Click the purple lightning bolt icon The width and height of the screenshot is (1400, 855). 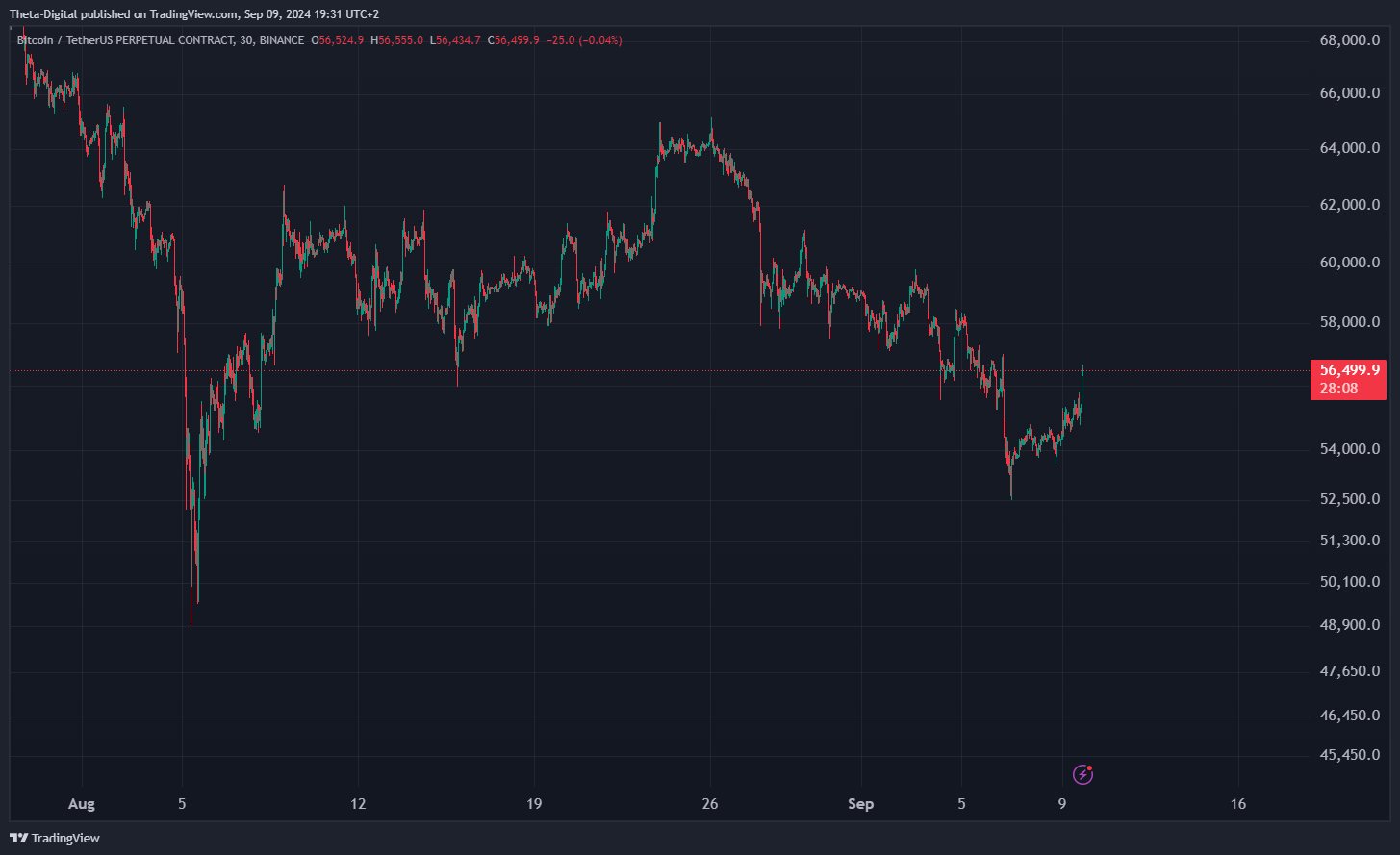coord(1082,774)
